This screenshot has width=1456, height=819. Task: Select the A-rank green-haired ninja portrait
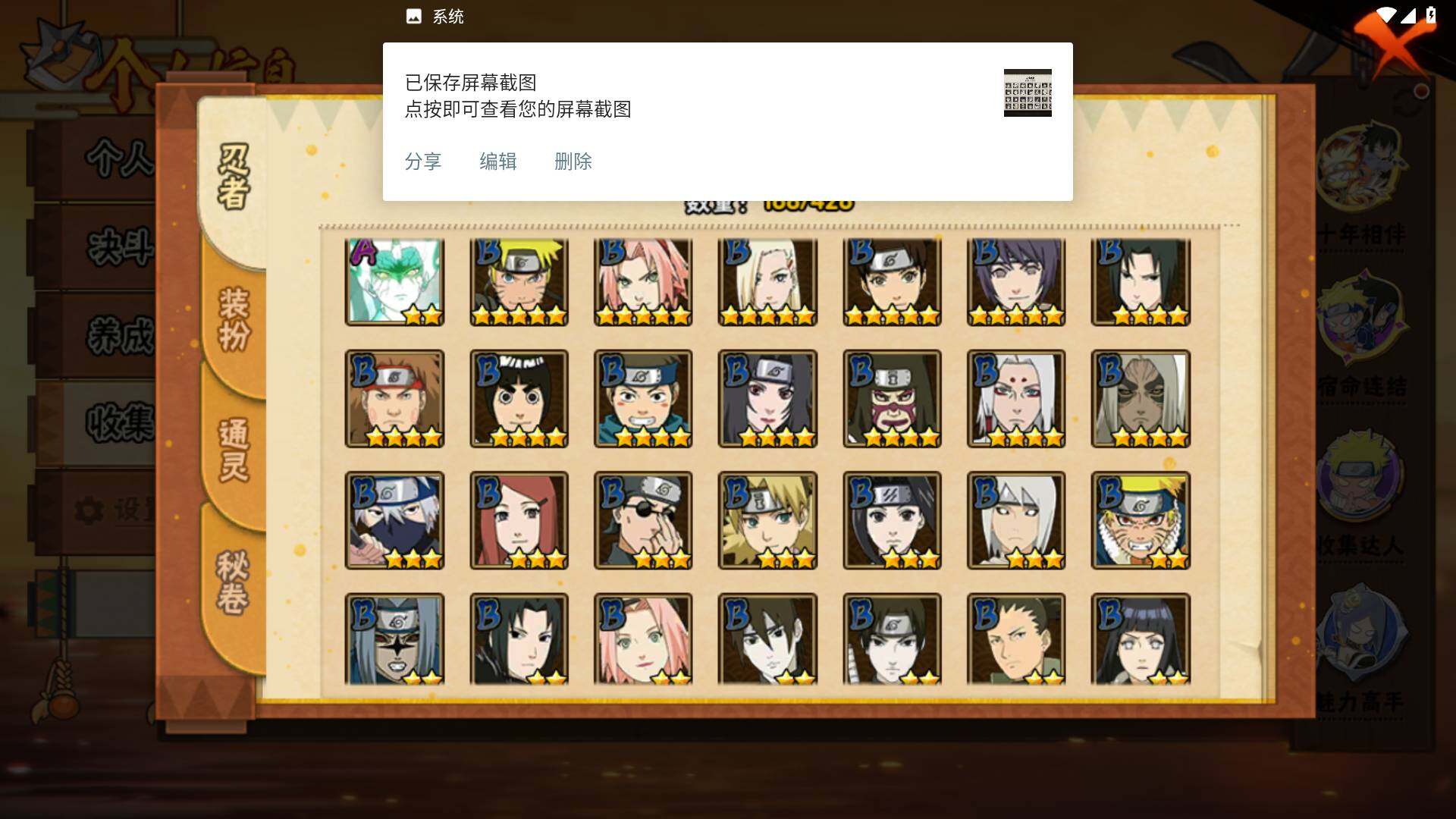(394, 282)
